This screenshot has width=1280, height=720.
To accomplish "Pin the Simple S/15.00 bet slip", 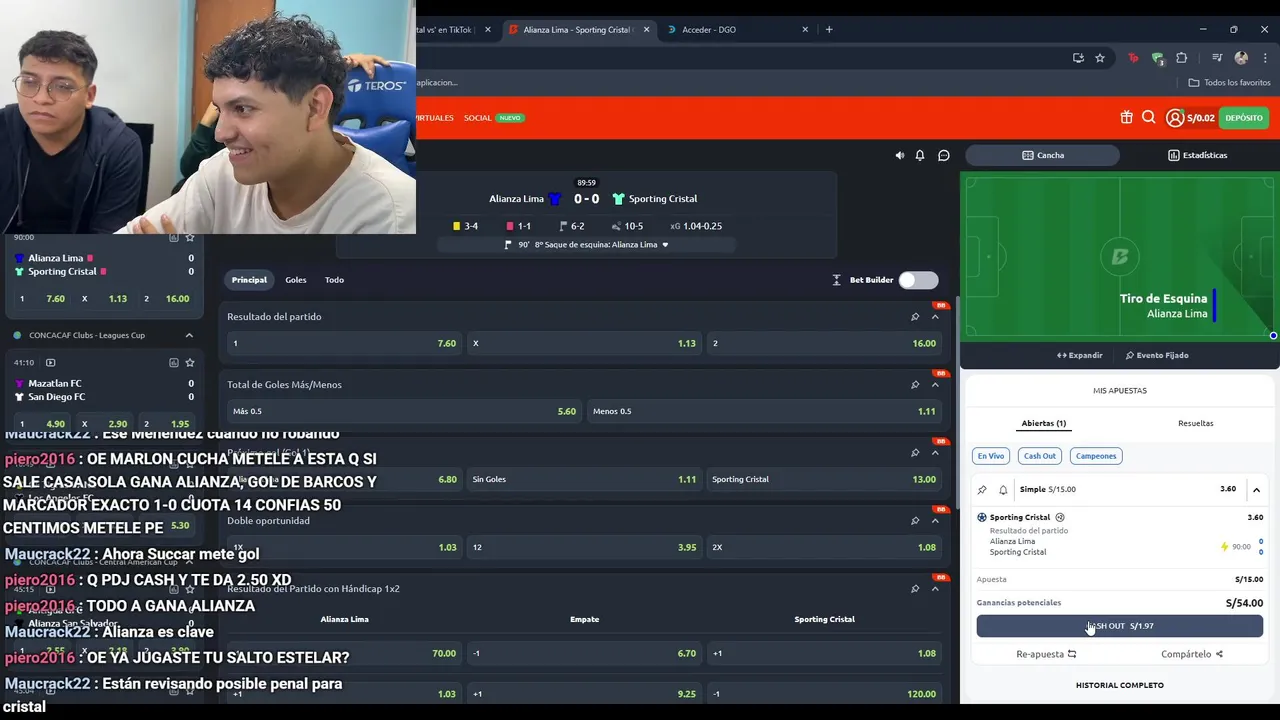I will pyautogui.click(x=982, y=490).
